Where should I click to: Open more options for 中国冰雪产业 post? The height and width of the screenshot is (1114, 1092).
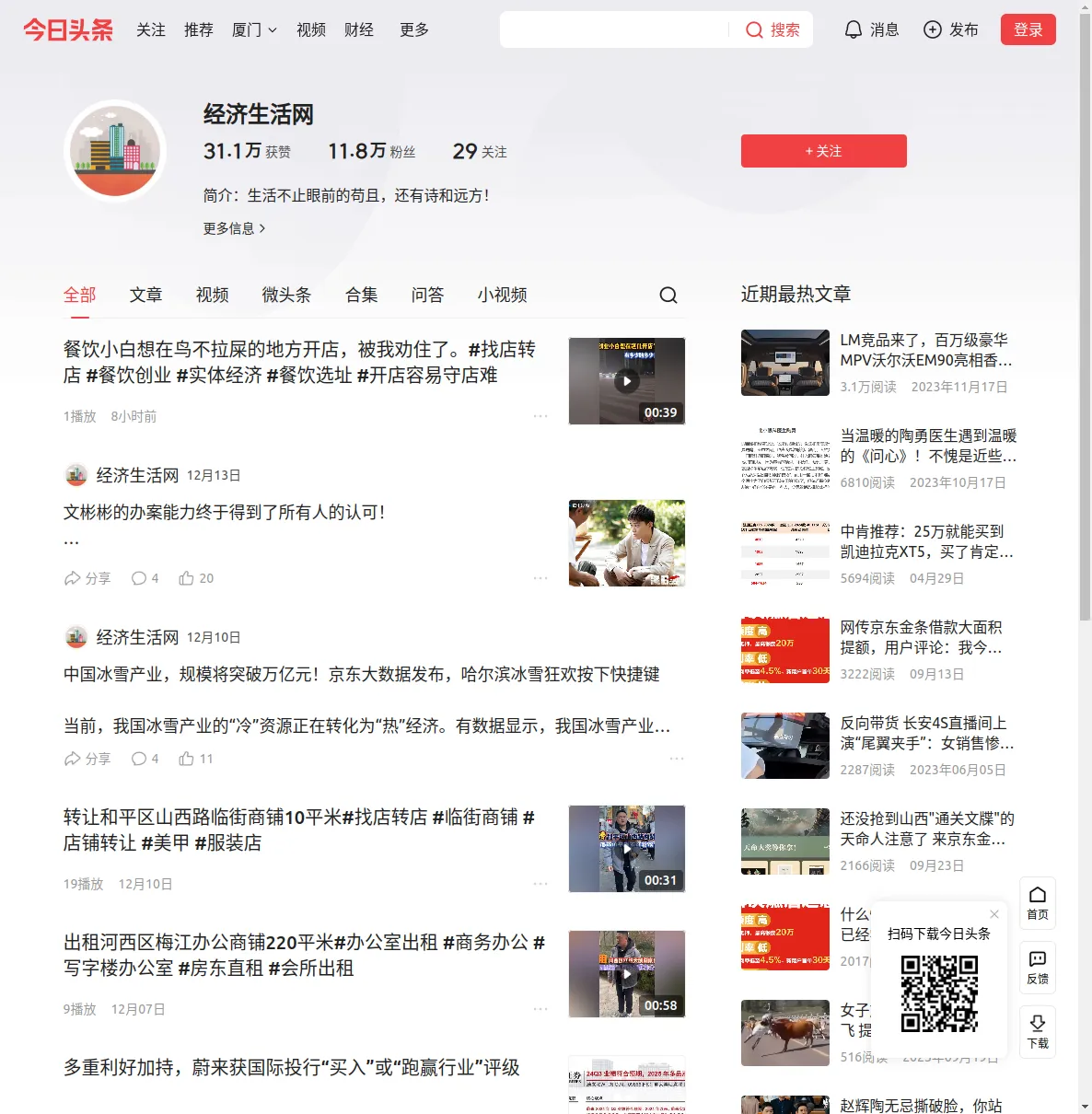click(677, 759)
